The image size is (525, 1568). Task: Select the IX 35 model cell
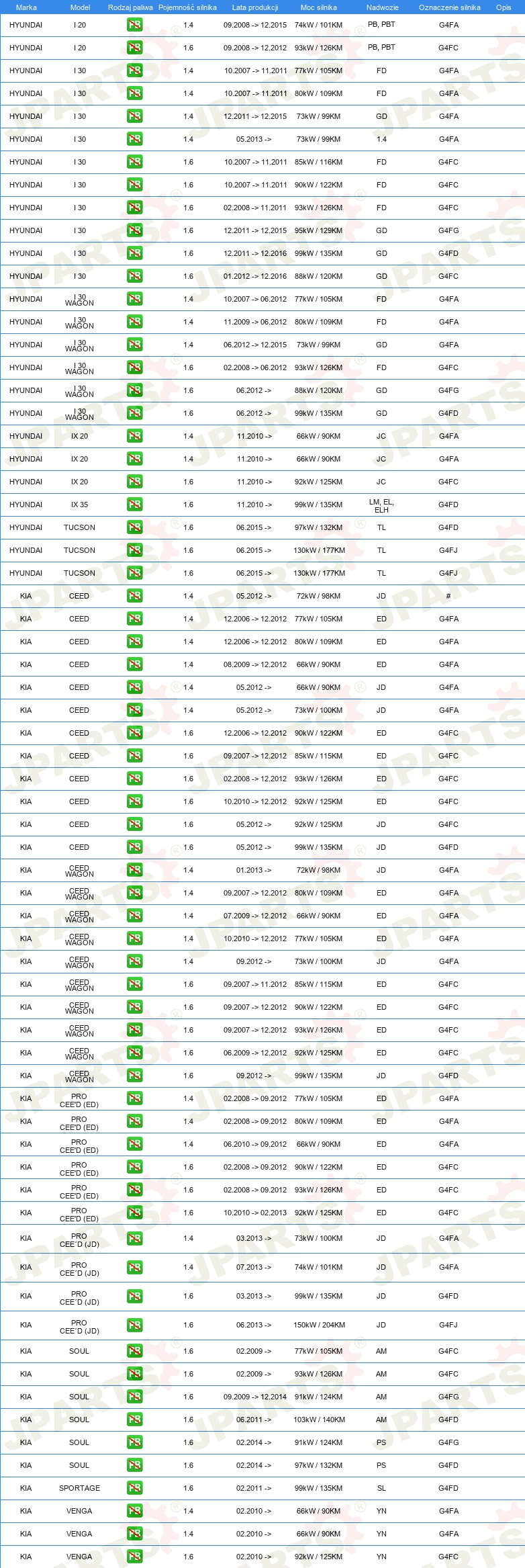79,505
